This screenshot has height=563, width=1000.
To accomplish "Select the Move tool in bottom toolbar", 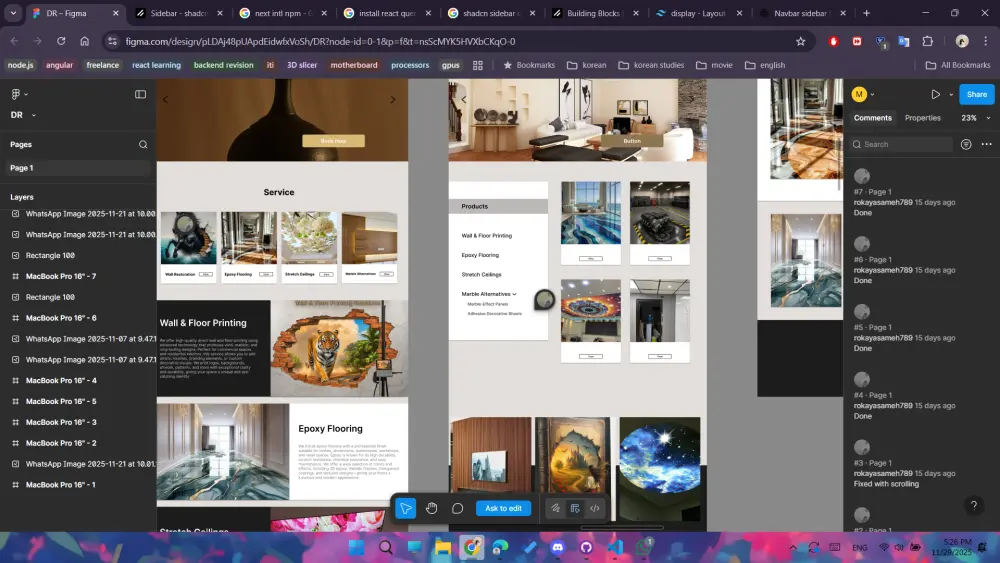I will point(406,508).
